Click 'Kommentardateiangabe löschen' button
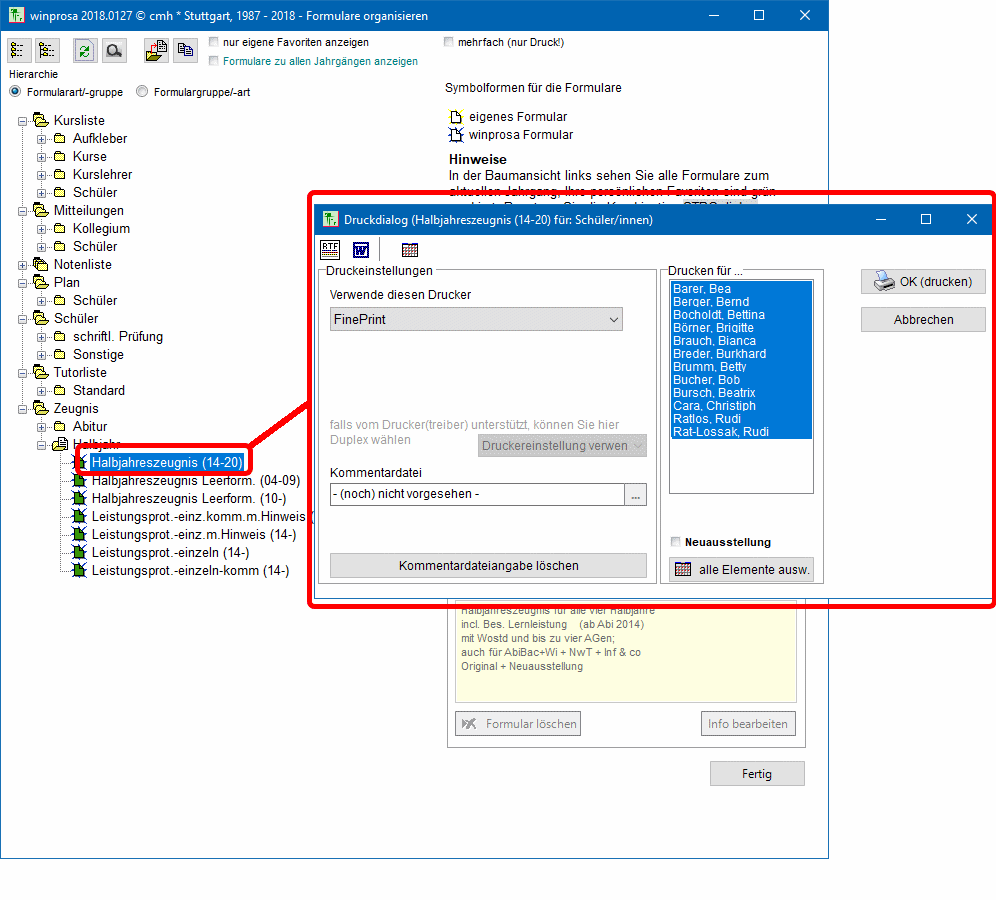Image resolution: width=996 pixels, height=900 pixels. (488, 565)
